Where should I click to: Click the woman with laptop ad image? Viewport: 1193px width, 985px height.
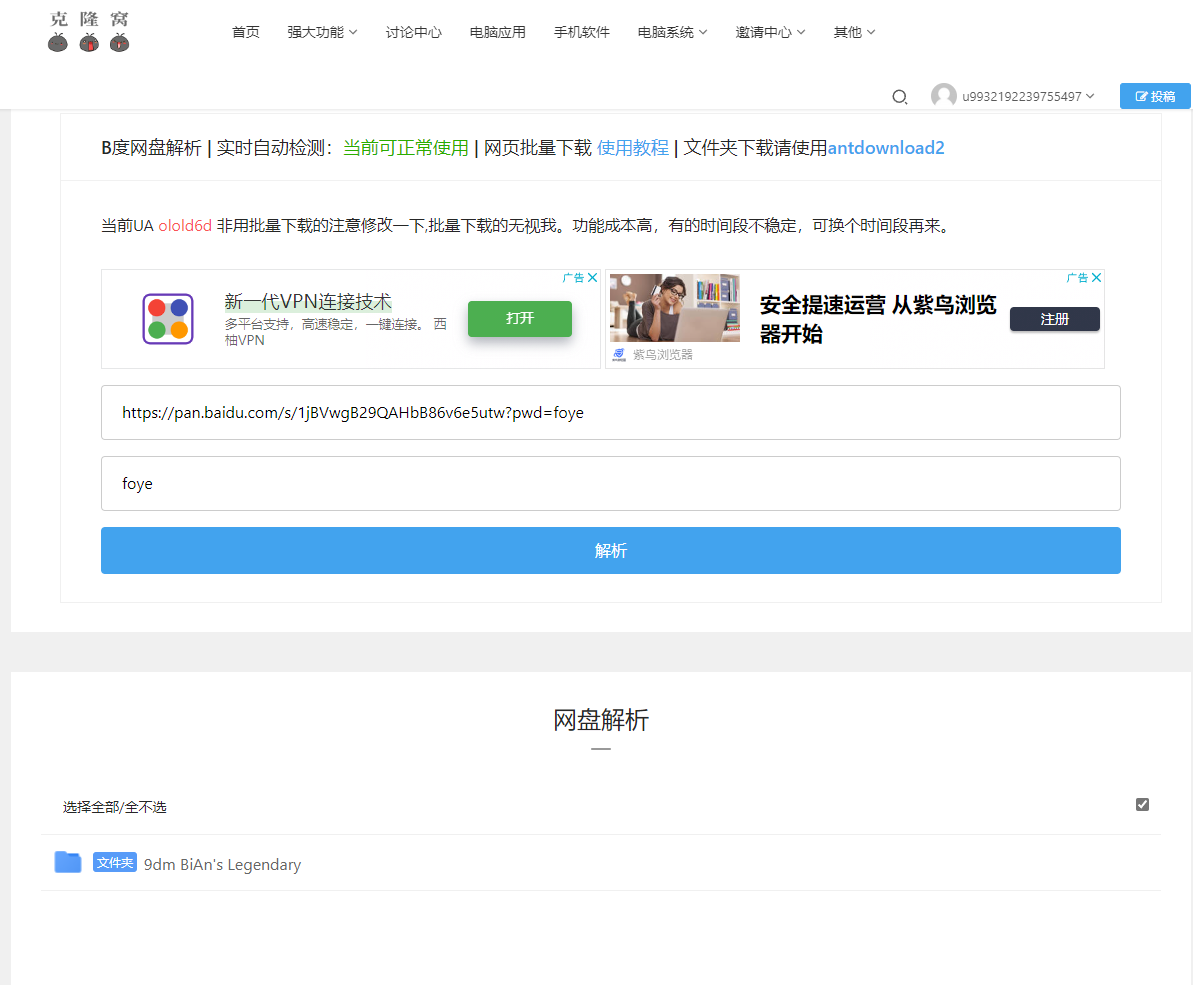[675, 307]
